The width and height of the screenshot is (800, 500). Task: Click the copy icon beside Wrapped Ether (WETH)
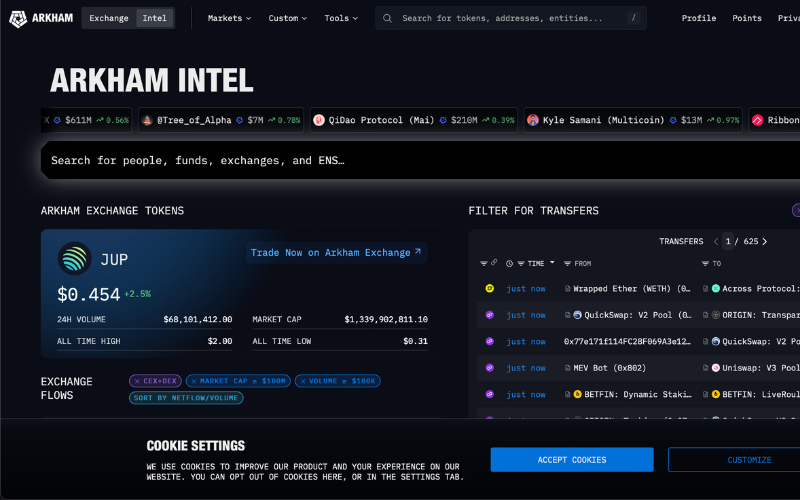click(567, 289)
